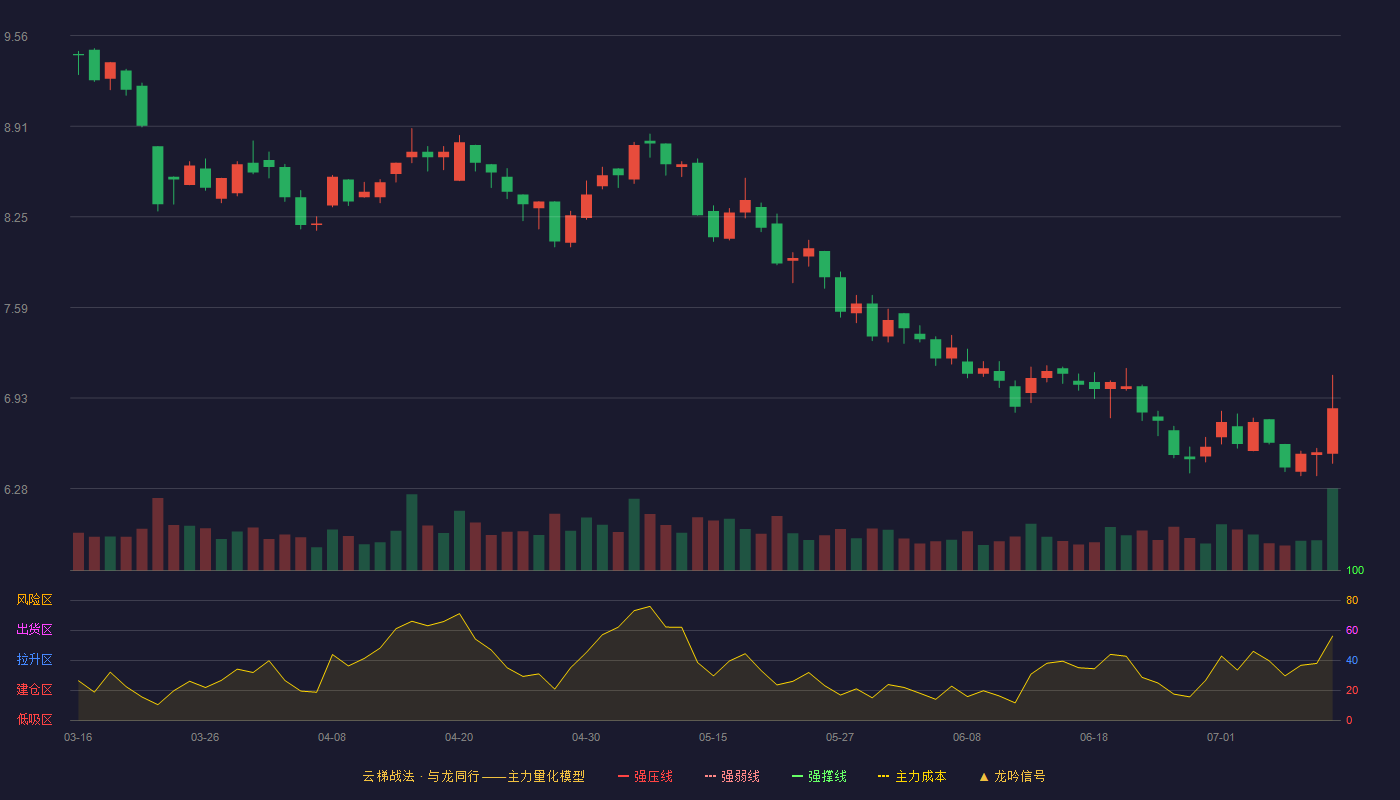Click the 04-20 date axis label

pos(459,737)
